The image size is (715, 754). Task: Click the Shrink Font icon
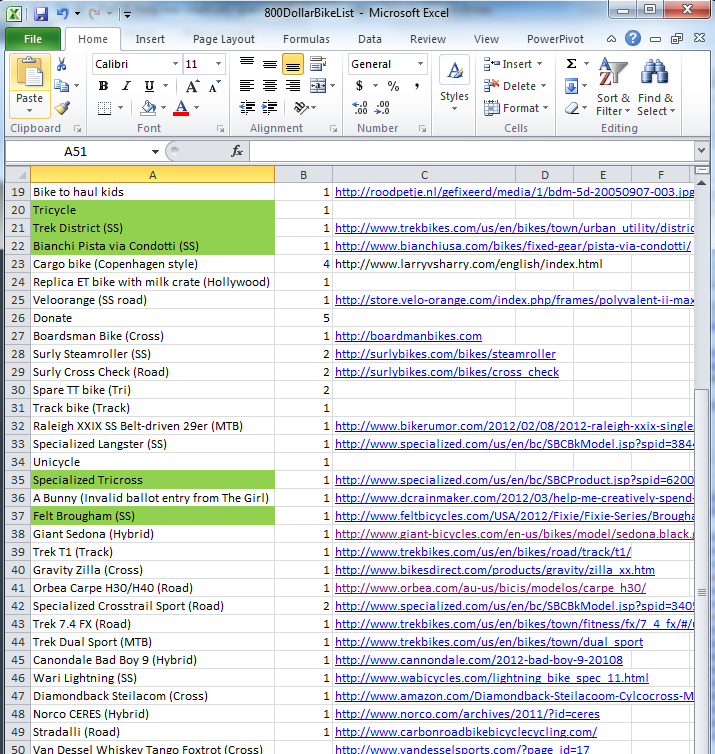214,86
